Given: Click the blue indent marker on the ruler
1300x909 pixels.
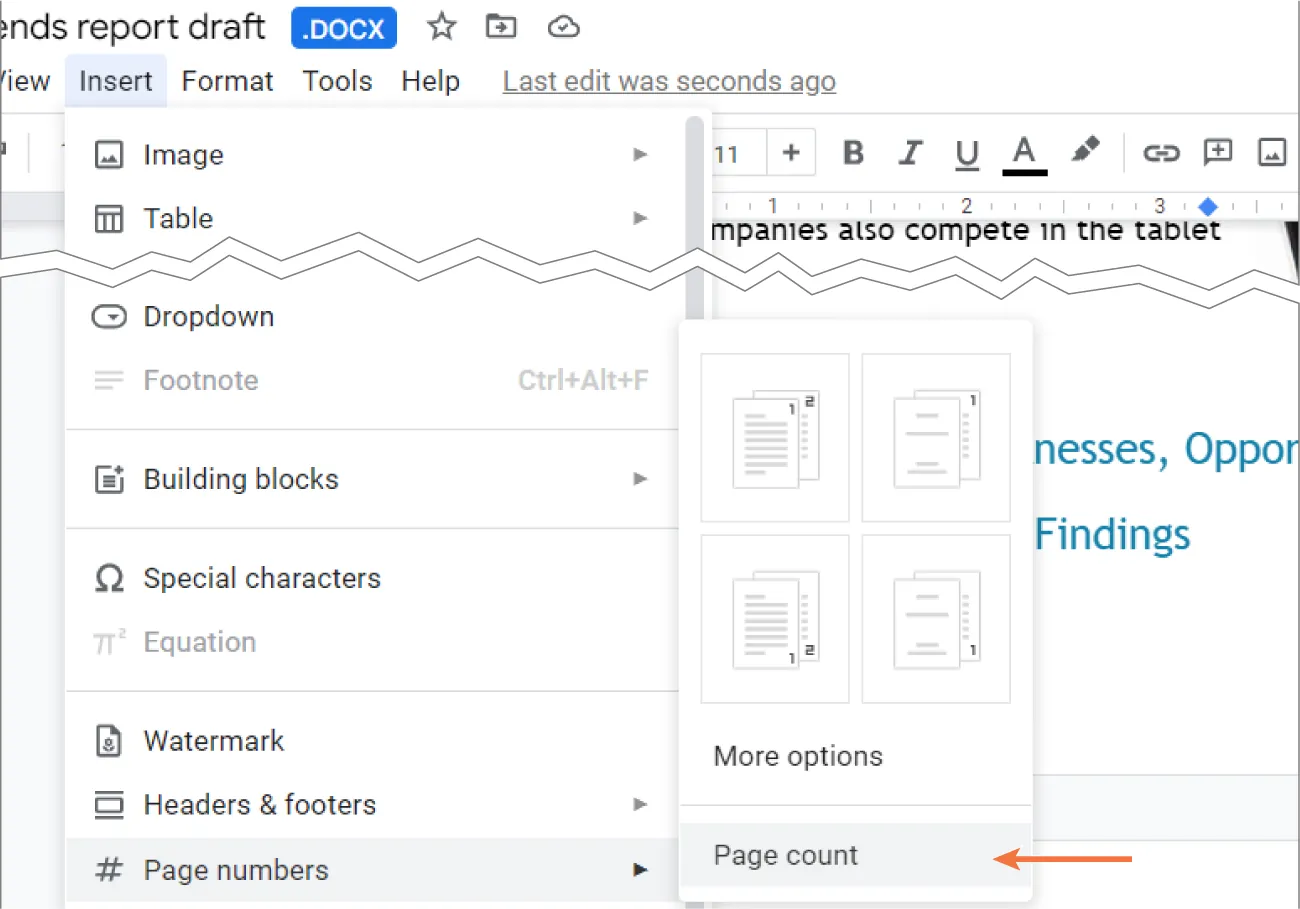Looking at the screenshot, I should click(1207, 207).
